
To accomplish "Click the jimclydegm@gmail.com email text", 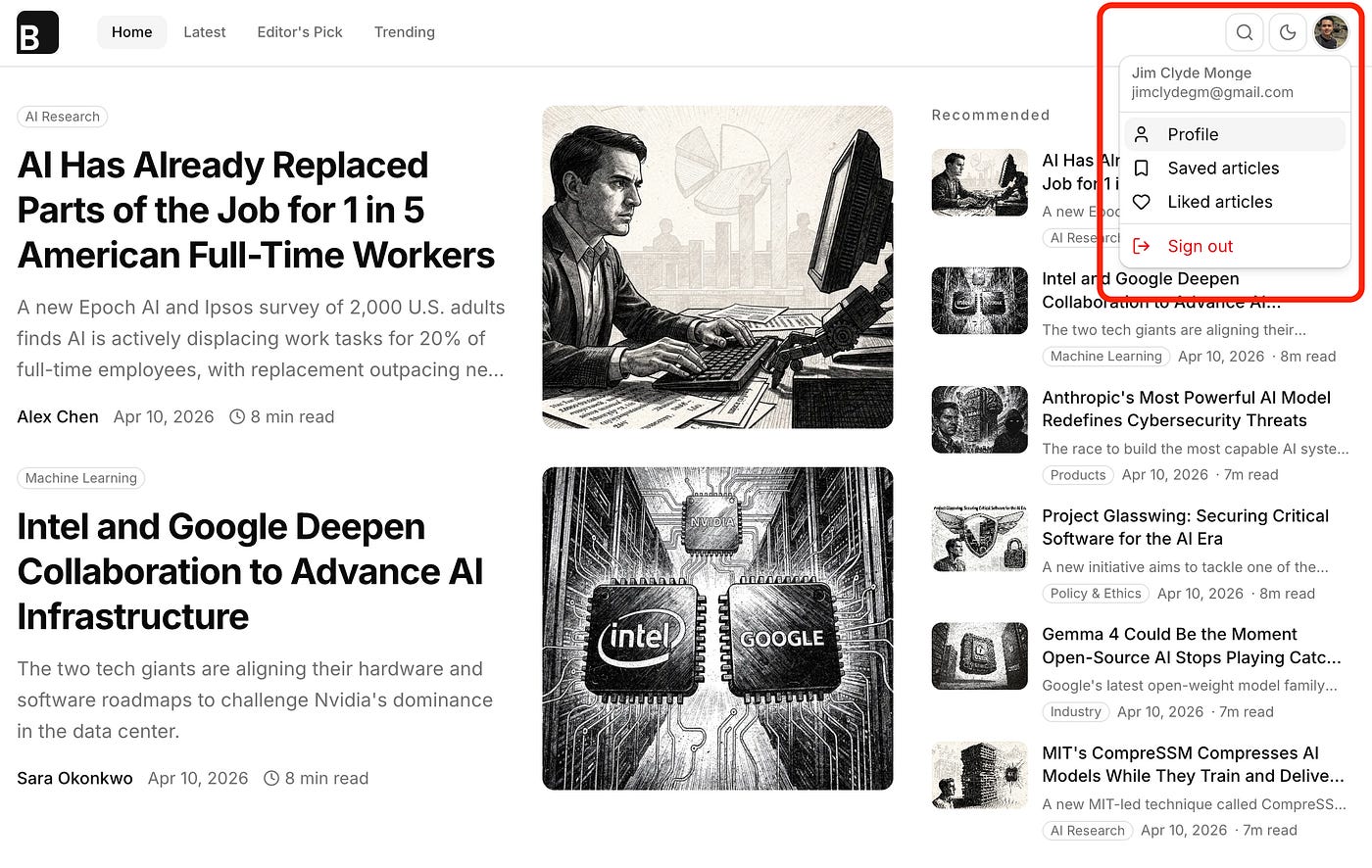I will pos(1212,92).
